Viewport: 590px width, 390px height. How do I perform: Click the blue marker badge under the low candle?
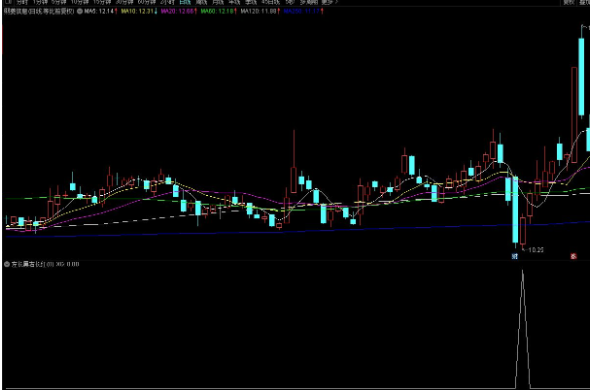click(x=515, y=256)
